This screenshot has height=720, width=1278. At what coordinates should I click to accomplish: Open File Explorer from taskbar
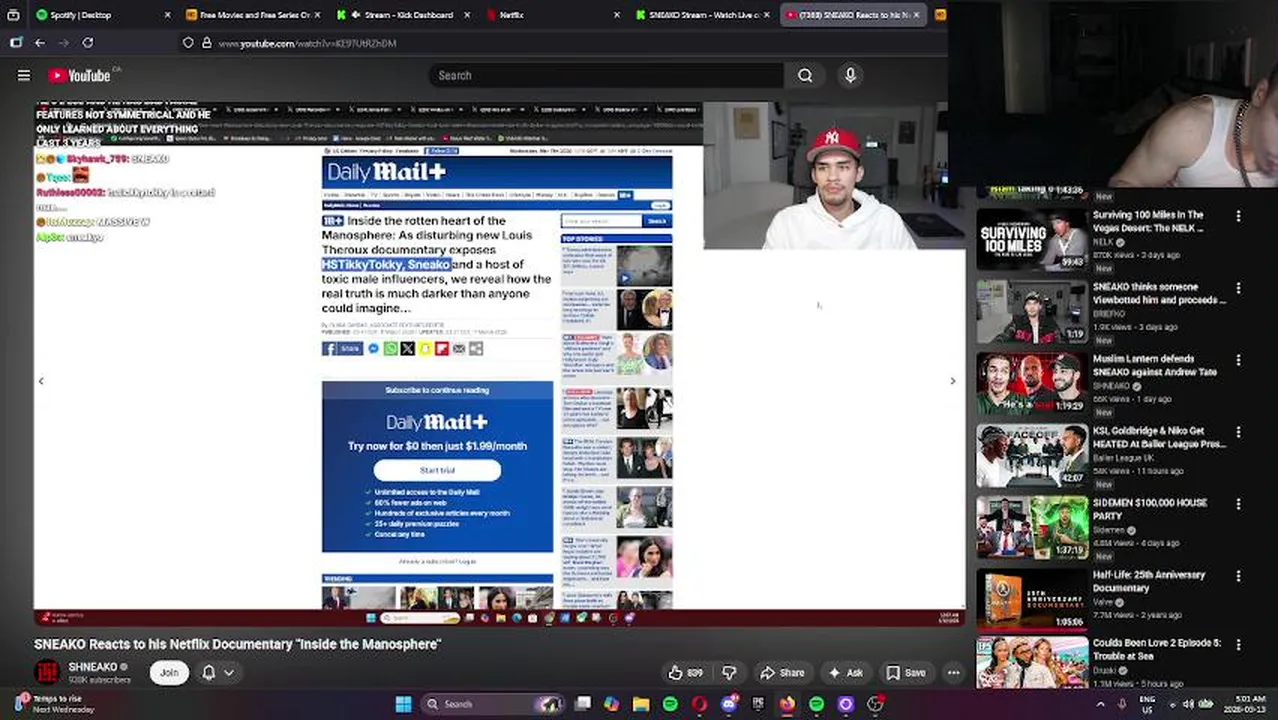pos(641,704)
